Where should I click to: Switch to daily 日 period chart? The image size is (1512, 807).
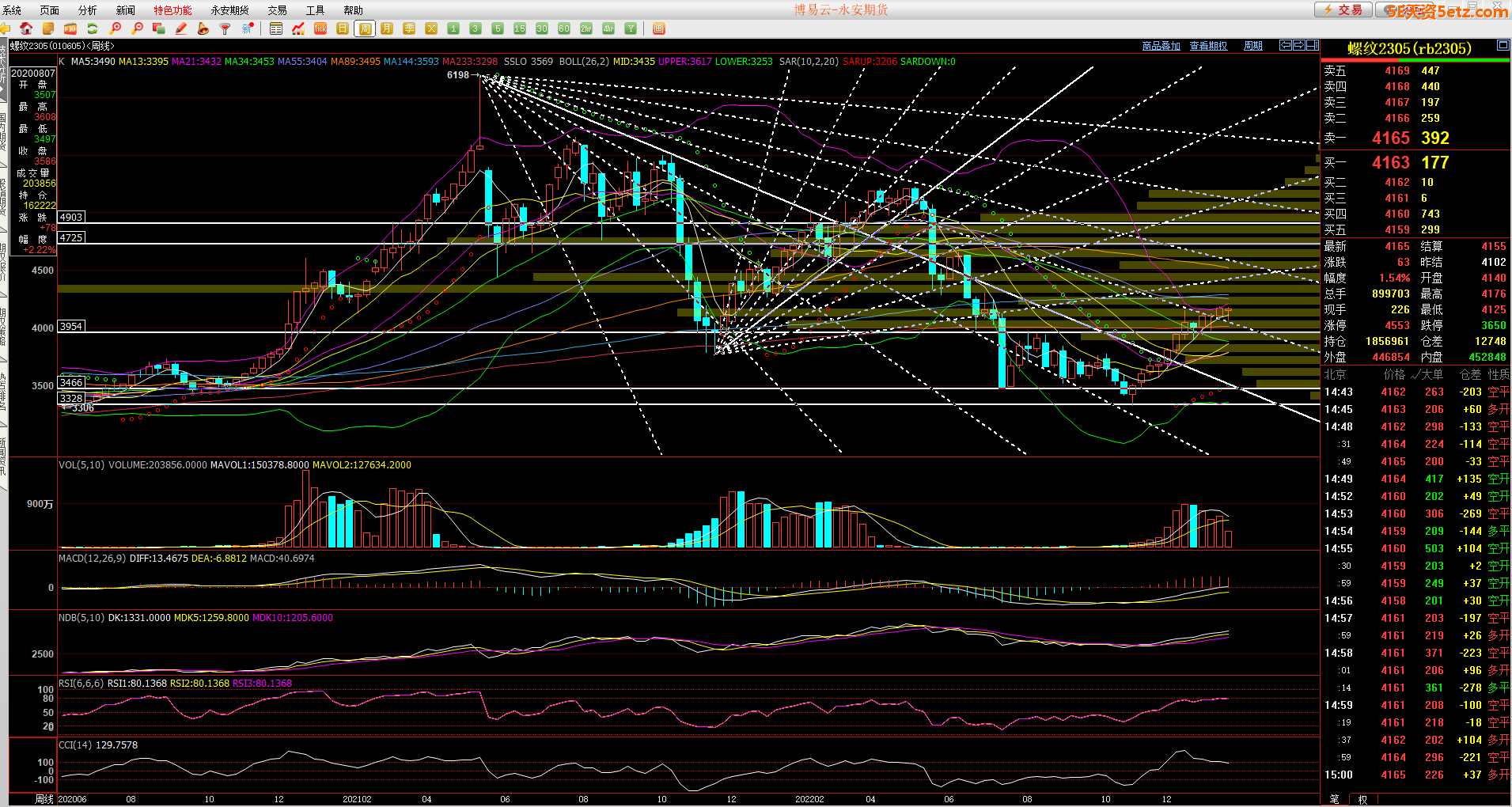click(x=343, y=28)
